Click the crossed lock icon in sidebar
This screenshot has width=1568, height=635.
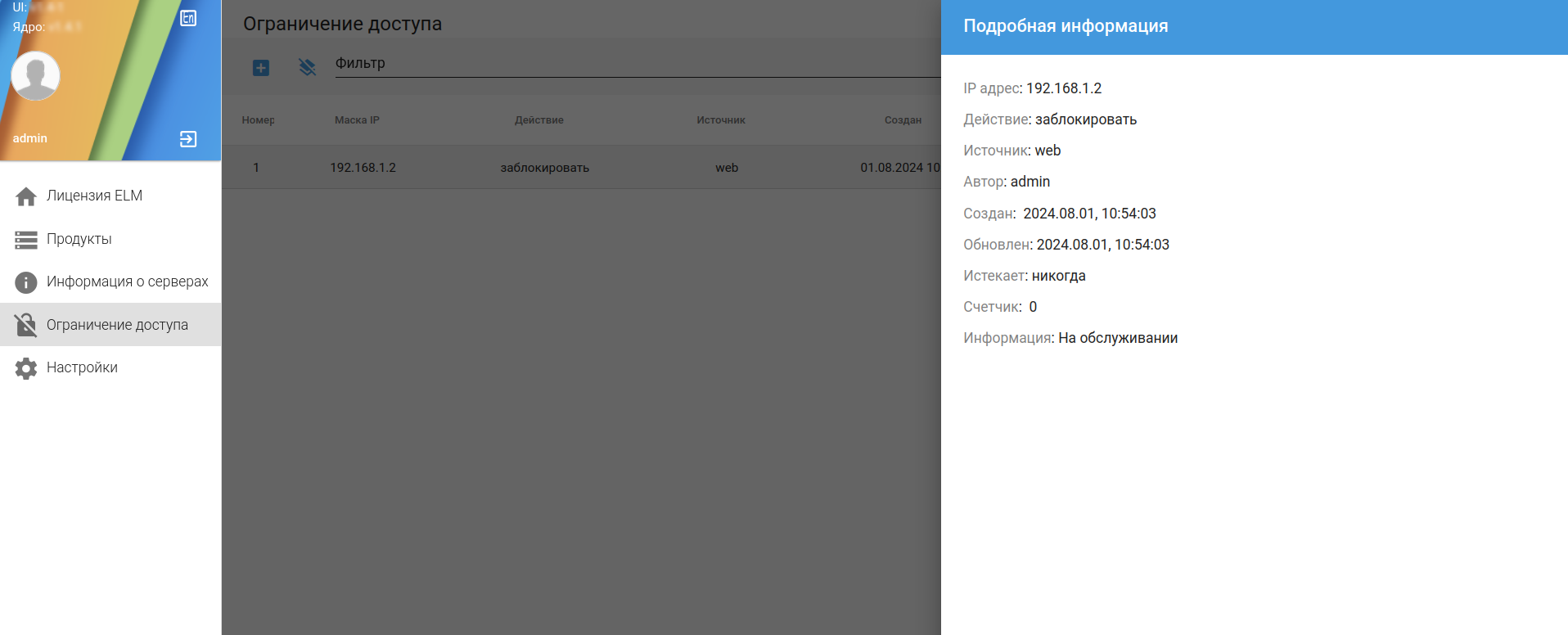(x=26, y=325)
